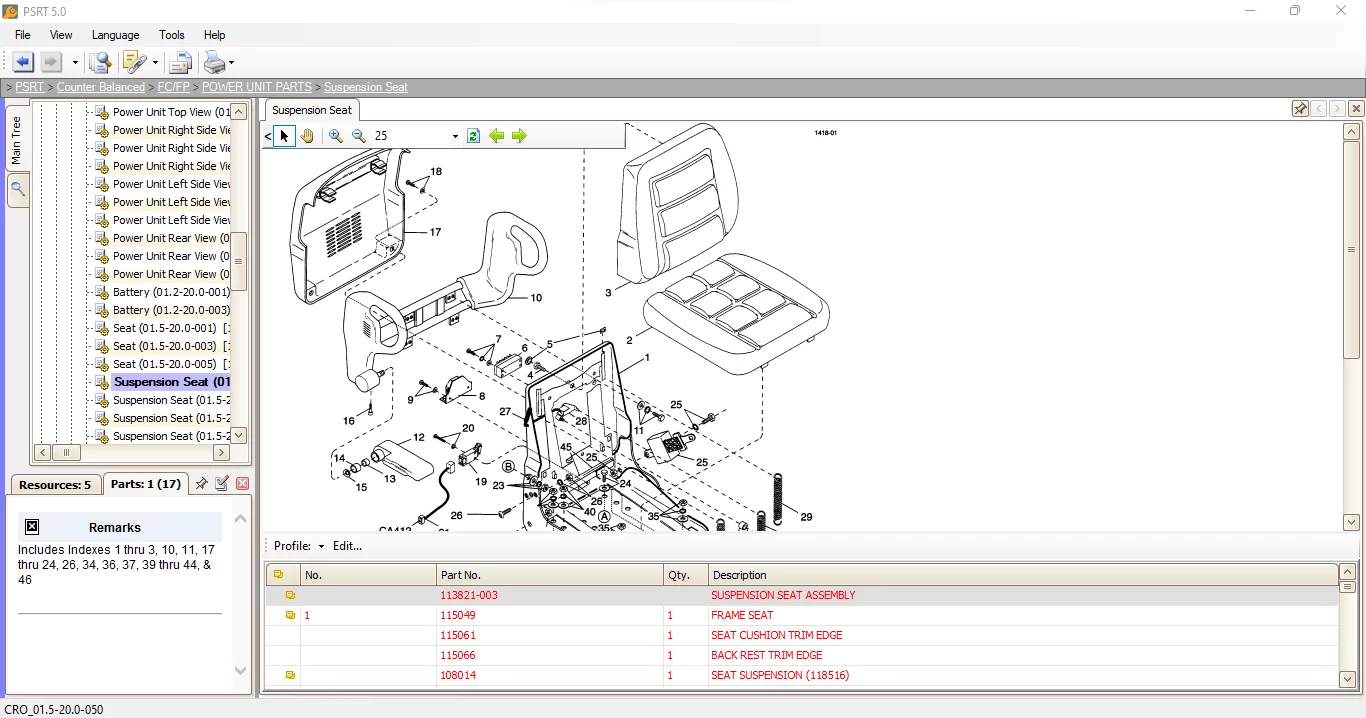This screenshot has height=718, width=1366.
Task: Open the POWER UNIT PARTS breadcrumb link
Action: [256, 87]
